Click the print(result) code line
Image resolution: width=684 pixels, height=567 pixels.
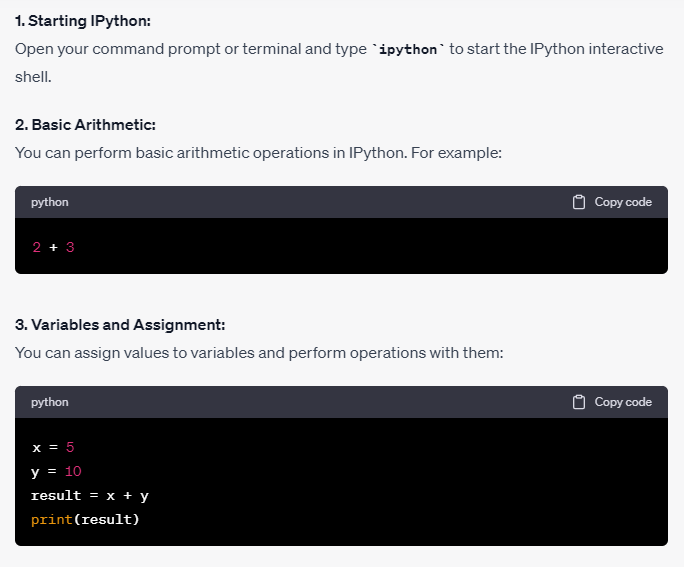click(x=85, y=519)
